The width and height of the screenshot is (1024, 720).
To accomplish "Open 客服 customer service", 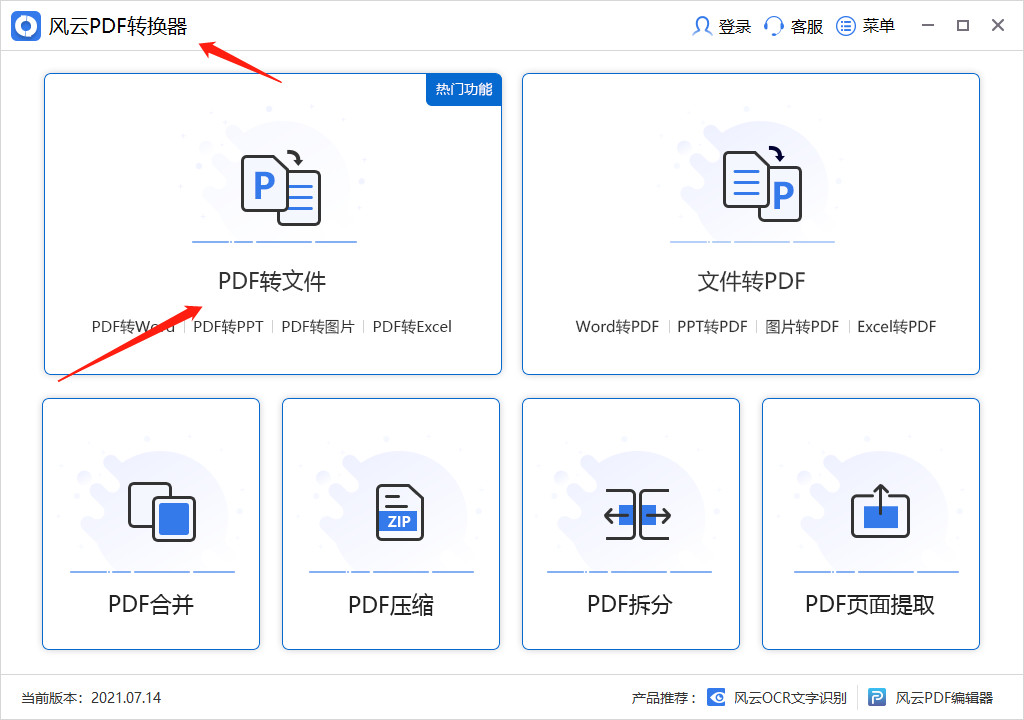I will pyautogui.click(x=807, y=27).
